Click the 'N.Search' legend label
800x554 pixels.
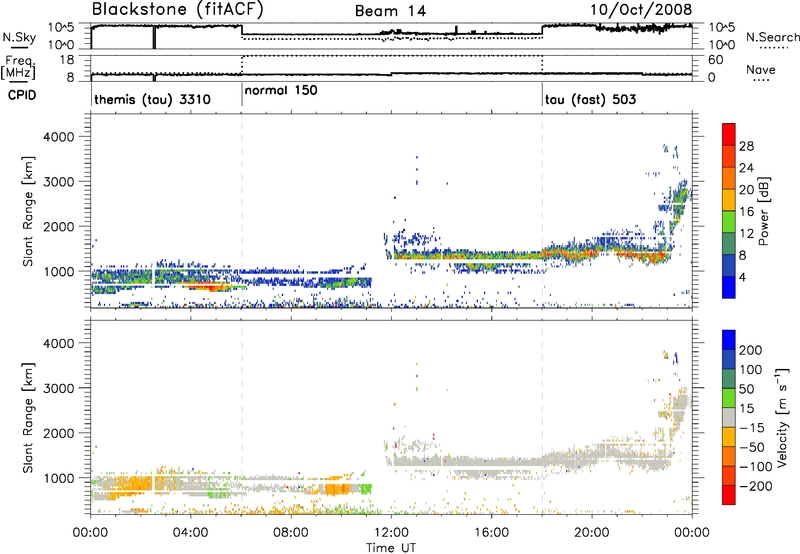(772, 37)
